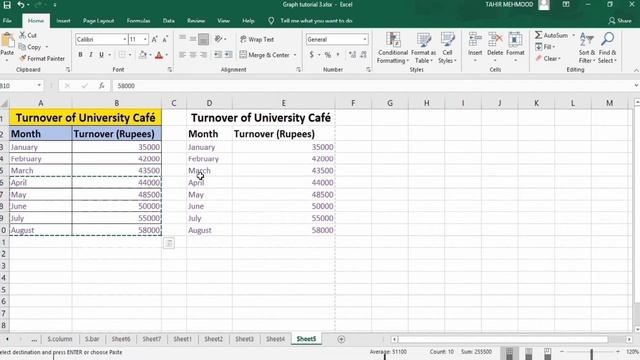Open the Name Box dropdown
This screenshot has width=640, height=360.
pos(39,86)
